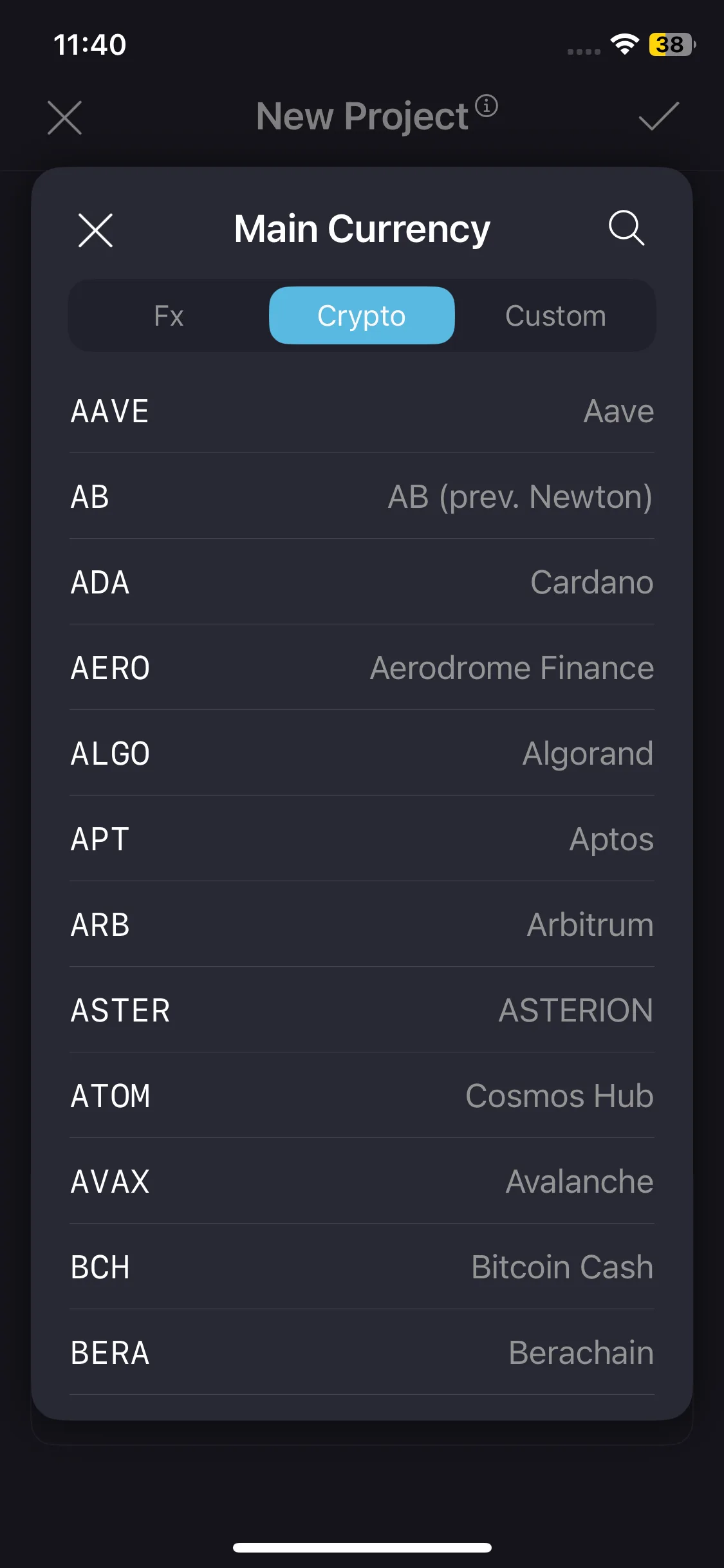Select ALGO Algorand entry
This screenshot has height=1568, width=724.
pos(362,754)
